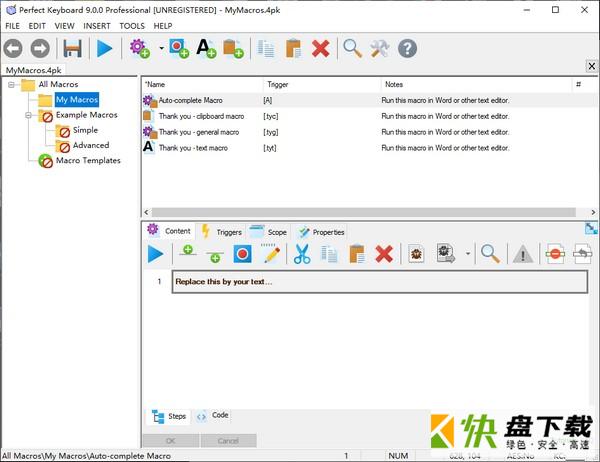Click the warning triangle icon
The width and height of the screenshot is (600, 462).
[523, 254]
